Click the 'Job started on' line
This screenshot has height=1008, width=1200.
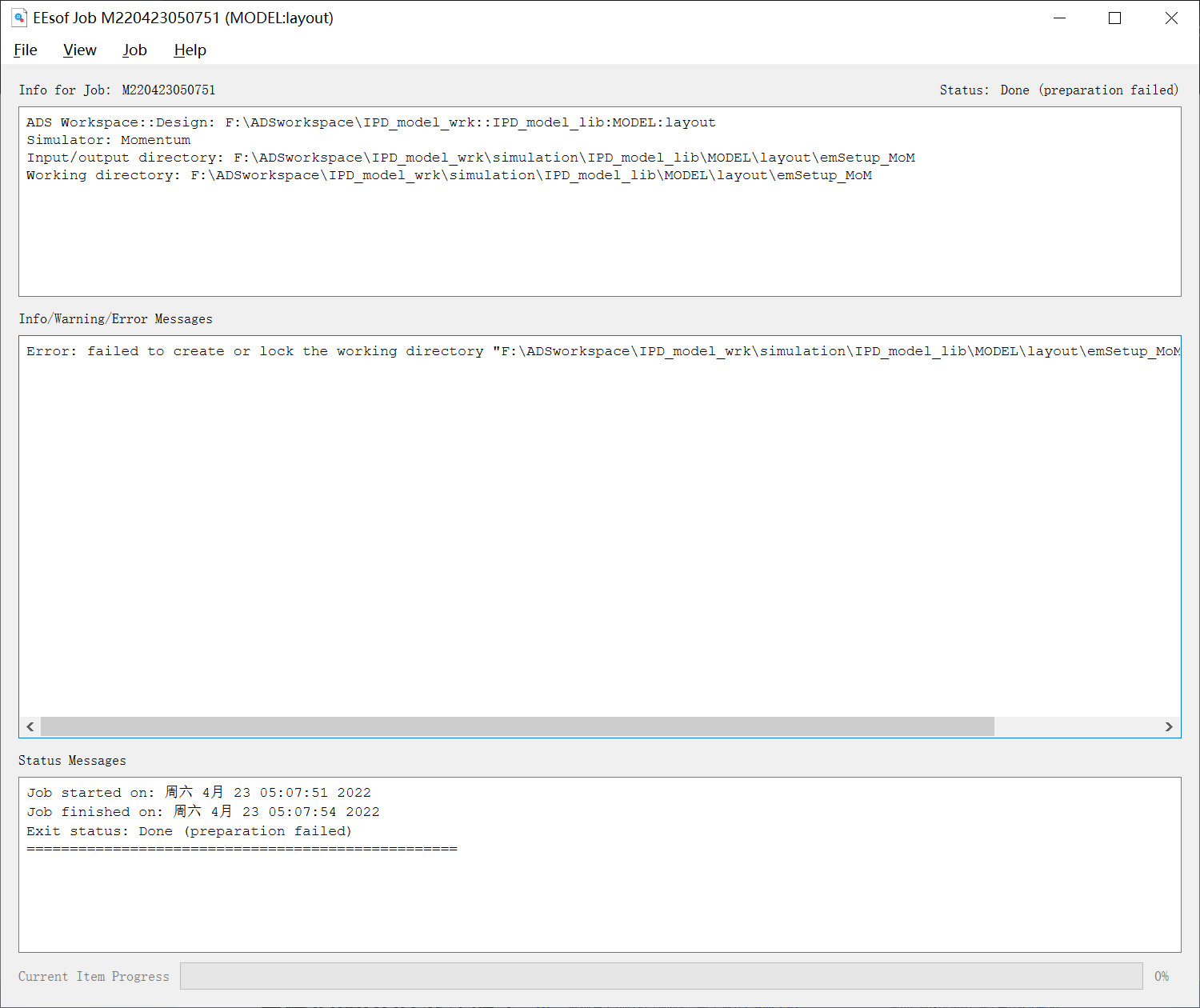point(199,793)
